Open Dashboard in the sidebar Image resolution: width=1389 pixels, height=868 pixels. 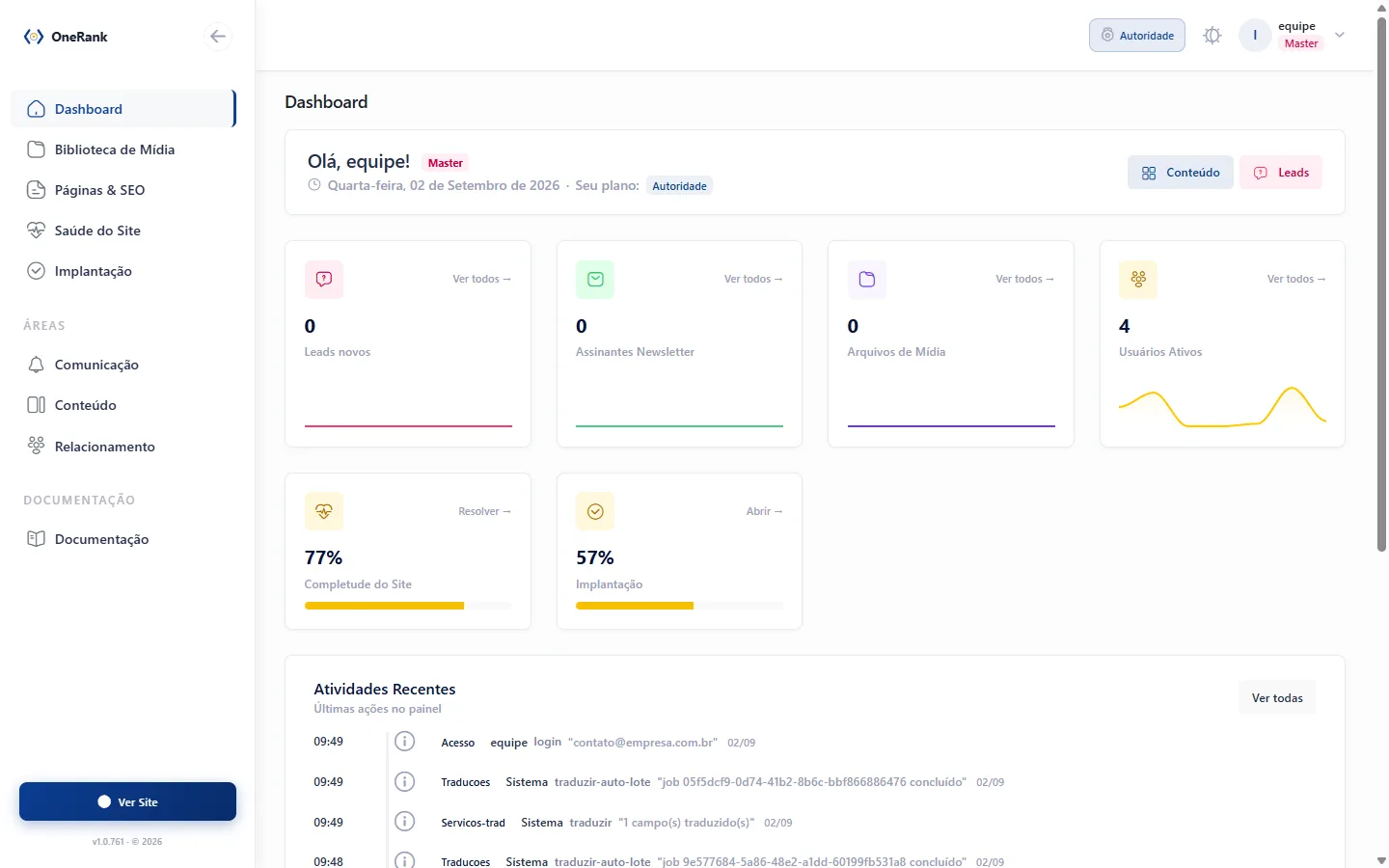click(x=123, y=109)
